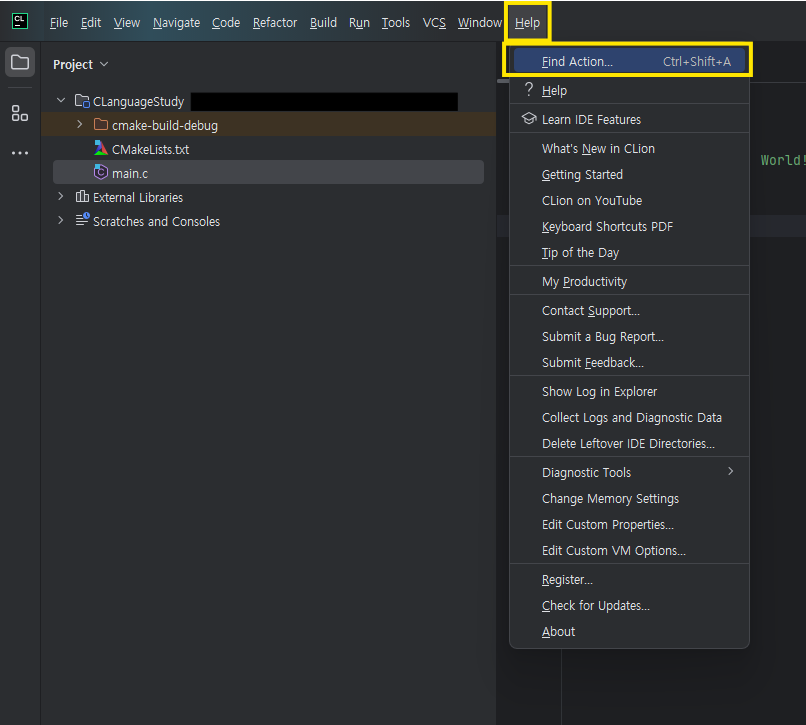Screen dimensions: 806x725
Task: Expand Scratches and Consoles node
Action: click(61, 221)
